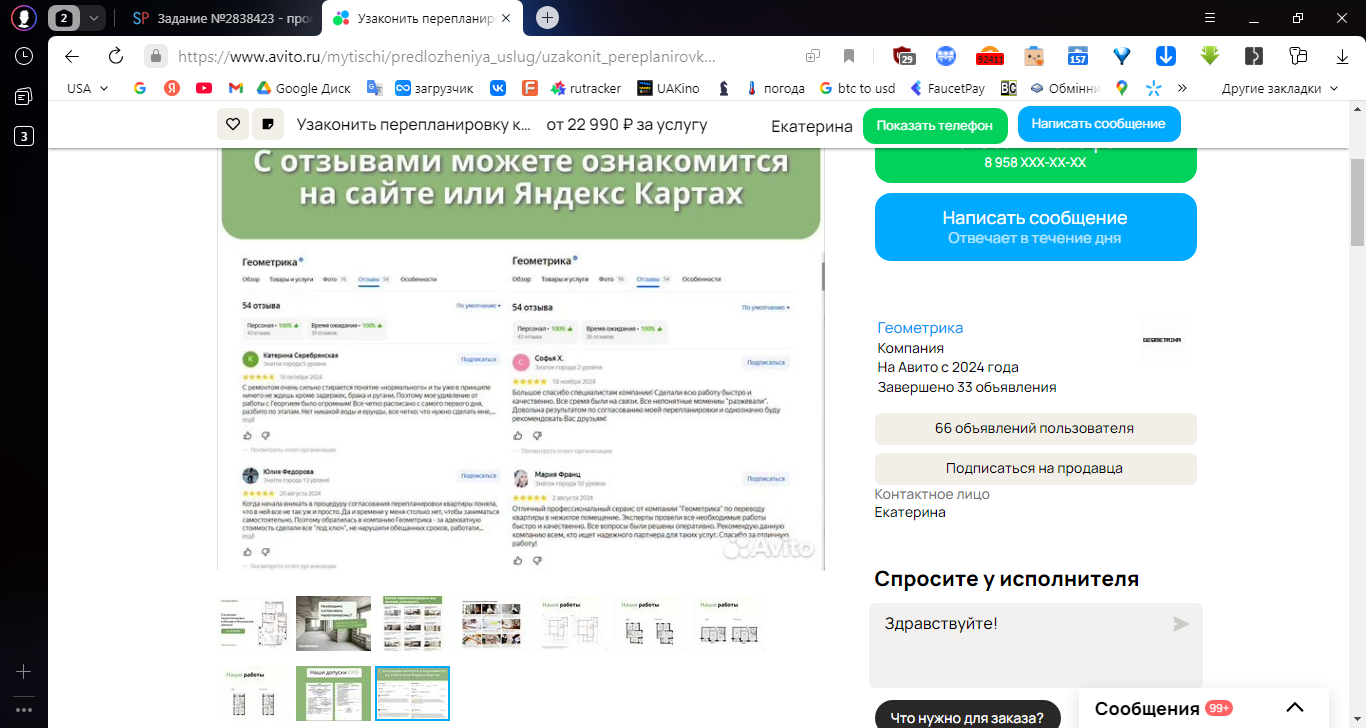Expand the USA bookmarks folder

pos(88,88)
